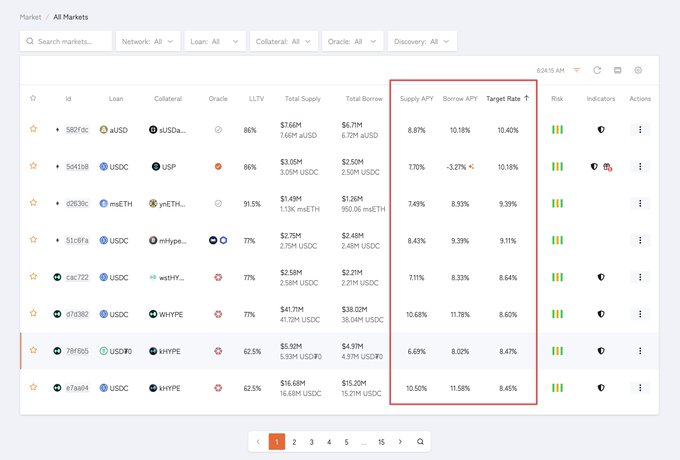Go to page 5
Viewport: 680px width, 460px height.
coord(346,442)
